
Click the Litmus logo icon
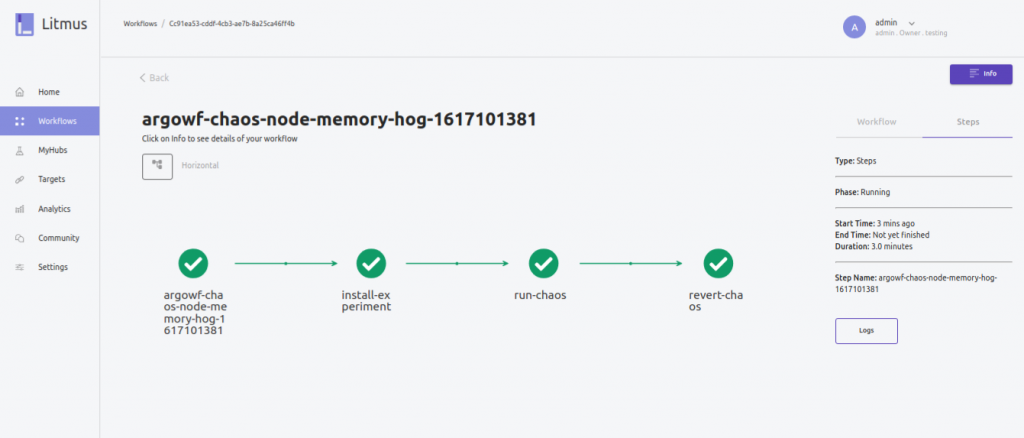pyautogui.click(x=25, y=25)
